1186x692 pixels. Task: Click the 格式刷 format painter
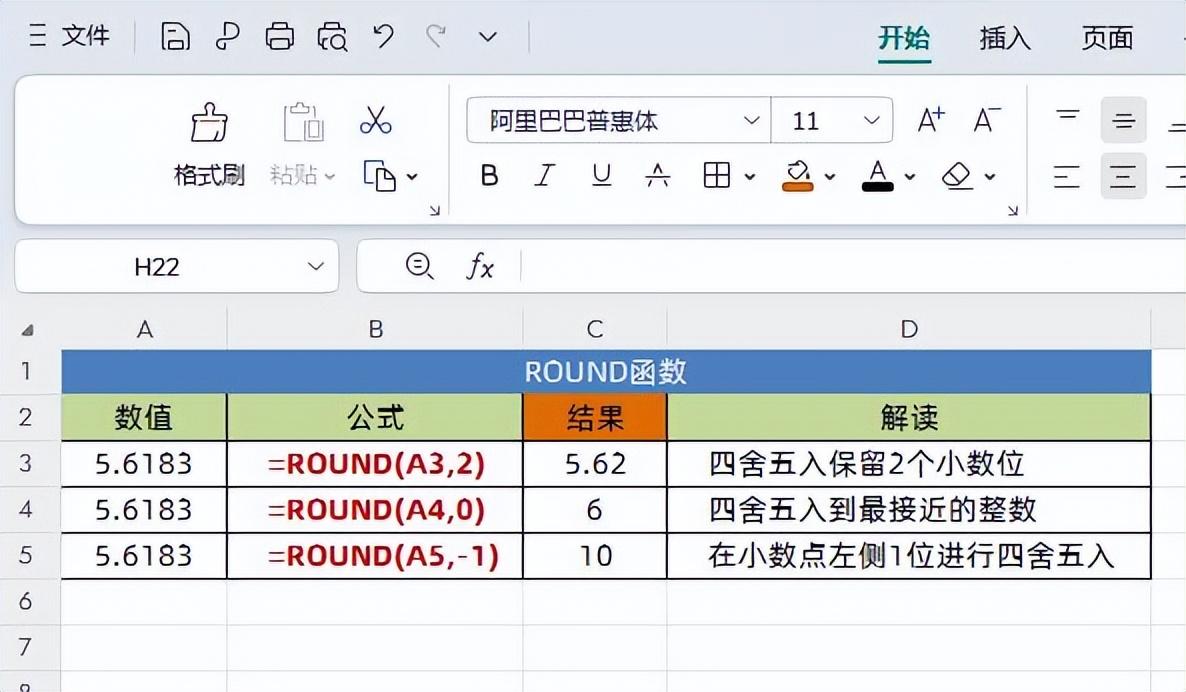click(x=209, y=144)
